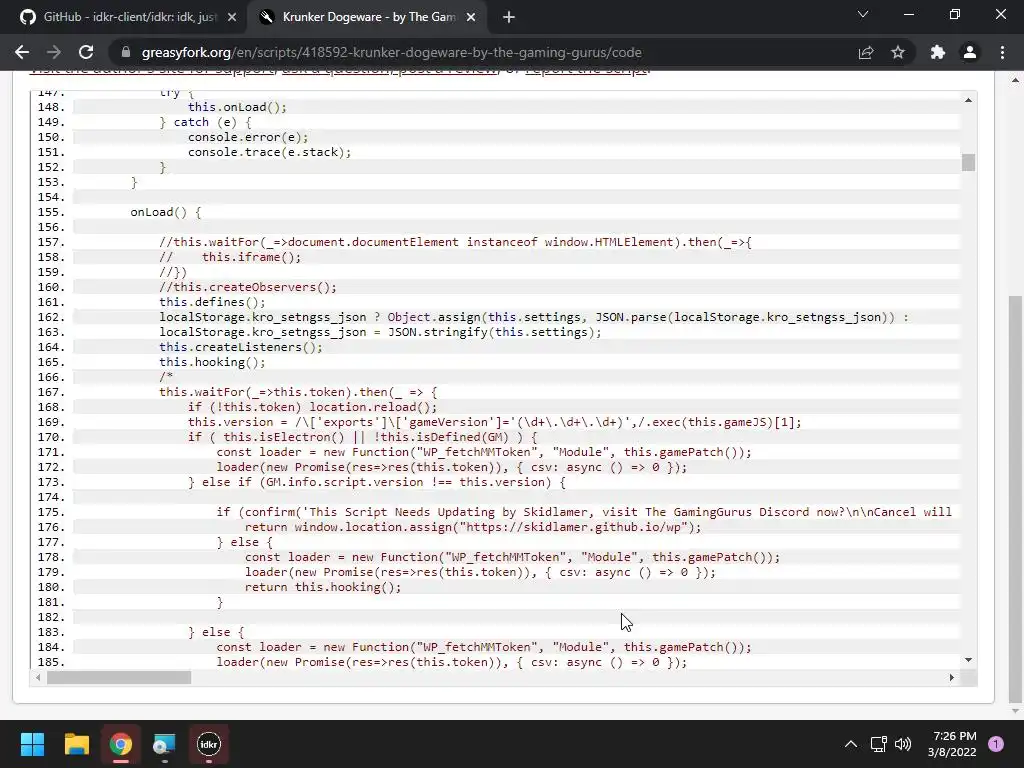Open the network status tray icon
The height and width of the screenshot is (768, 1024).
(878, 744)
